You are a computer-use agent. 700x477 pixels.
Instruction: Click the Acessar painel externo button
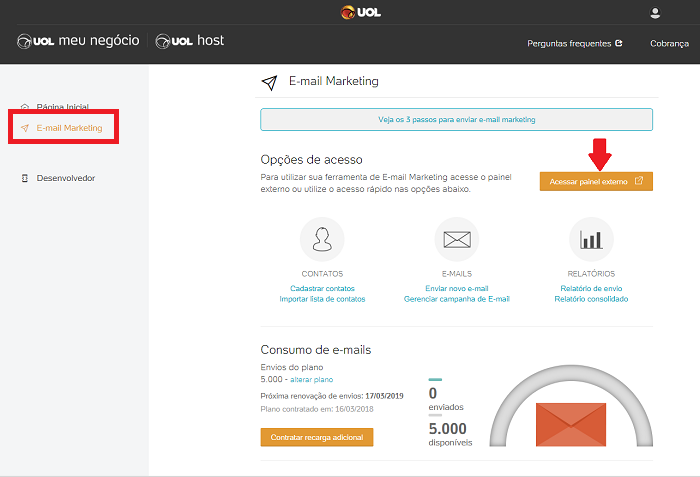coord(596,181)
